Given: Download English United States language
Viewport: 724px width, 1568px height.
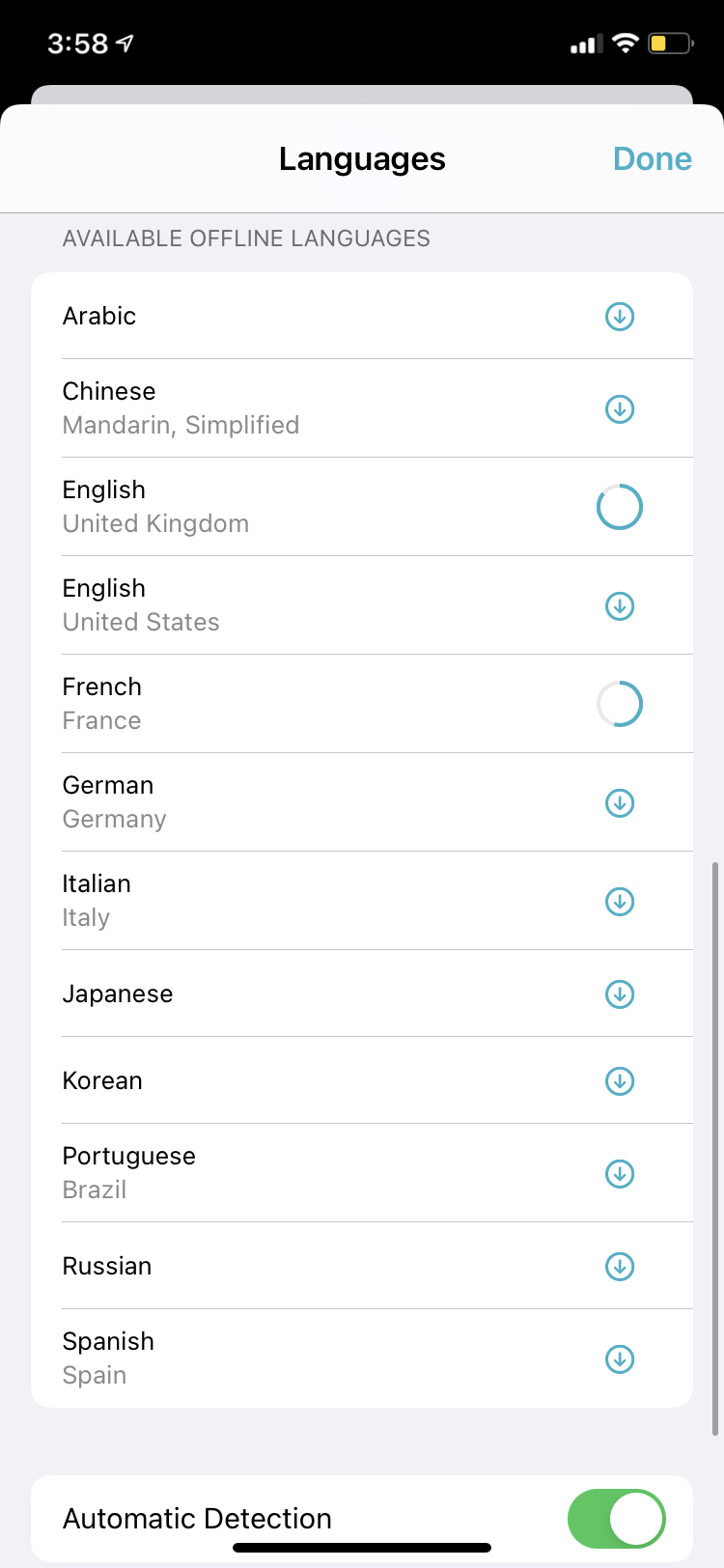Looking at the screenshot, I should pos(620,606).
